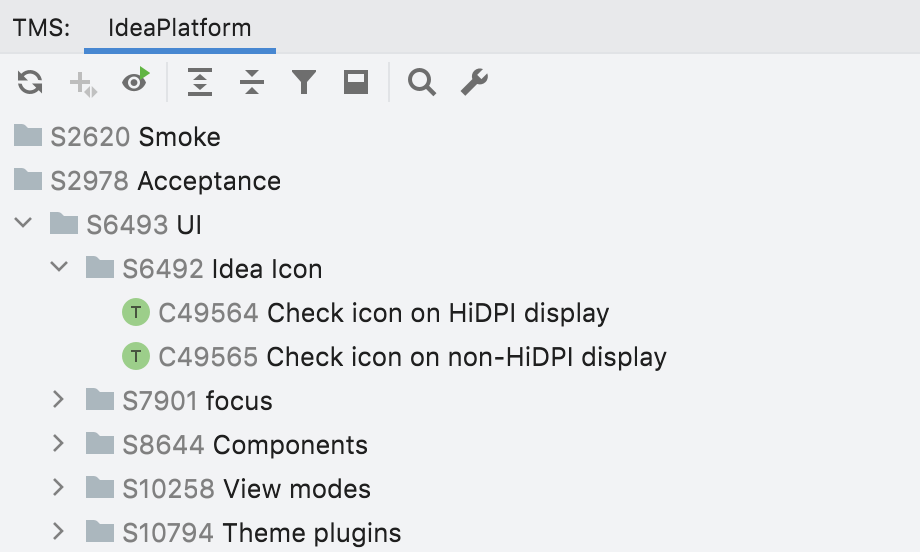Click the Refresh icon in TMS toolbar

pos(30,82)
